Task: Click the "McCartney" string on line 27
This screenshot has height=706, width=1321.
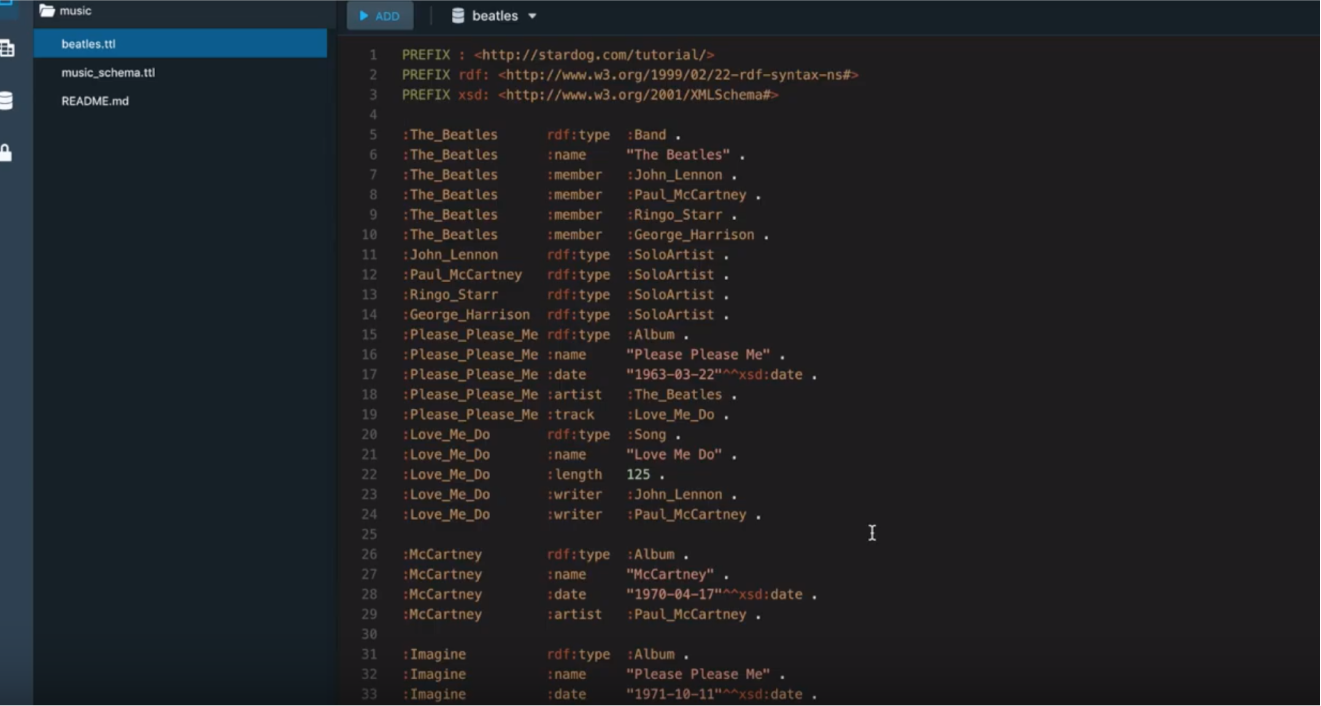Action: pyautogui.click(x=670, y=575)
